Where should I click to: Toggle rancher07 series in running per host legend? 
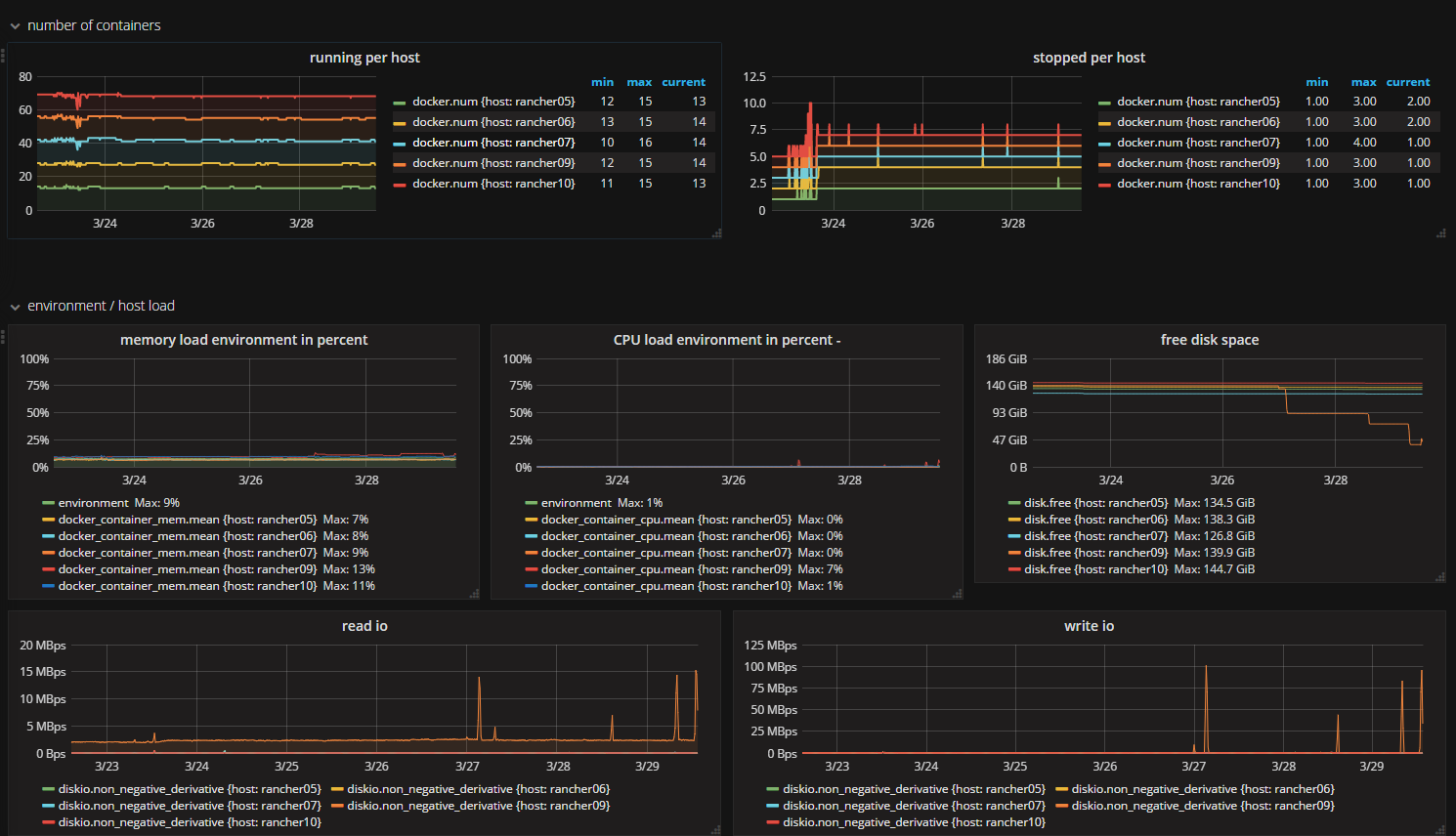point(493,143)
